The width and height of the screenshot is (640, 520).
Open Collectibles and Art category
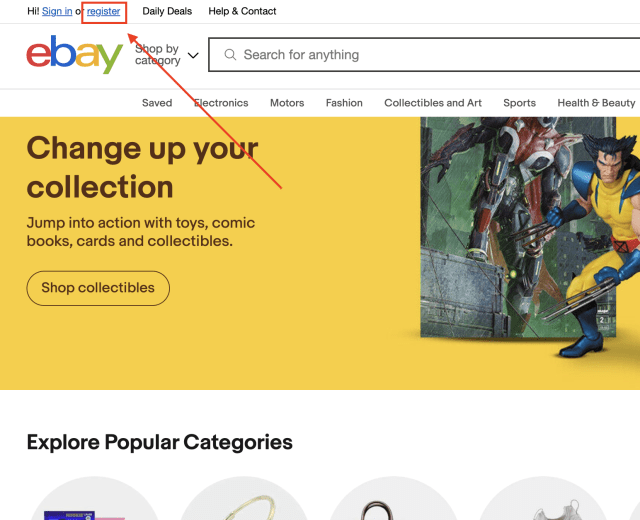click(433, 103)
